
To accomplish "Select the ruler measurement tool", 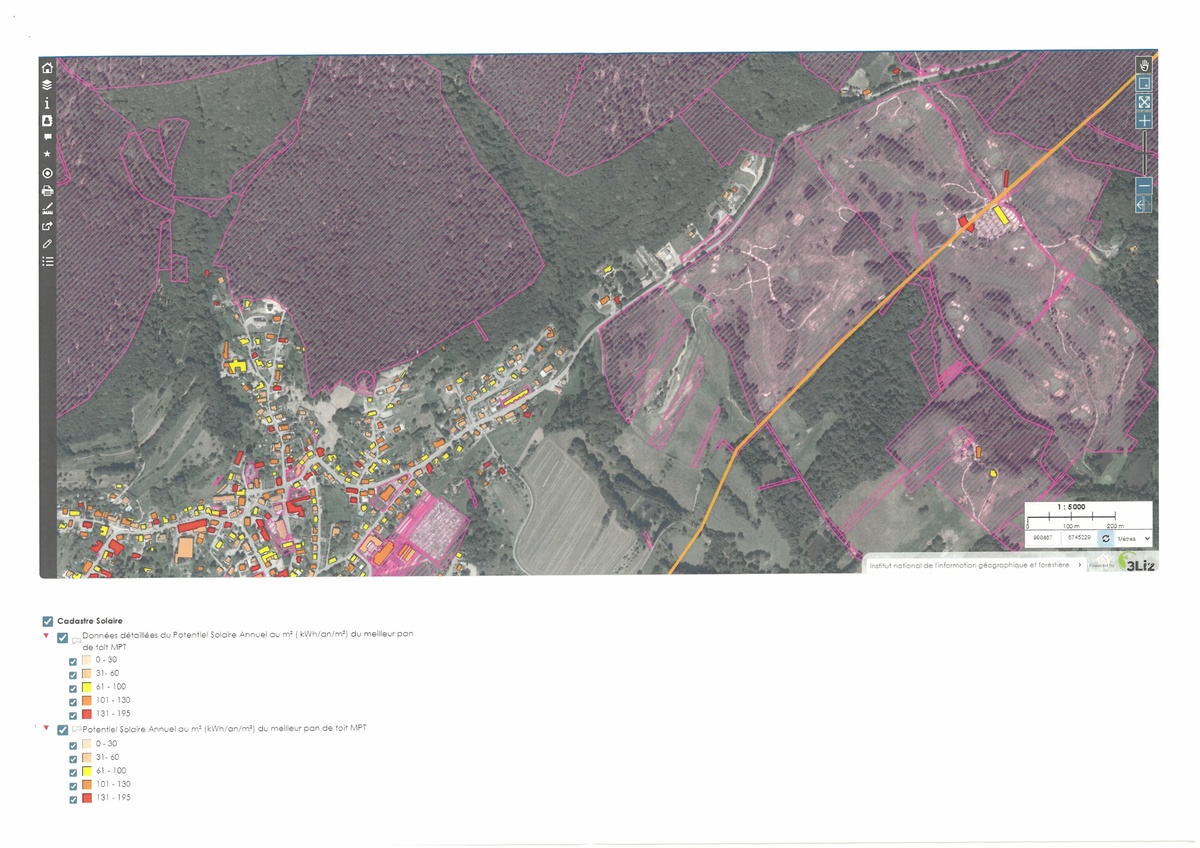I will (47, 209).
